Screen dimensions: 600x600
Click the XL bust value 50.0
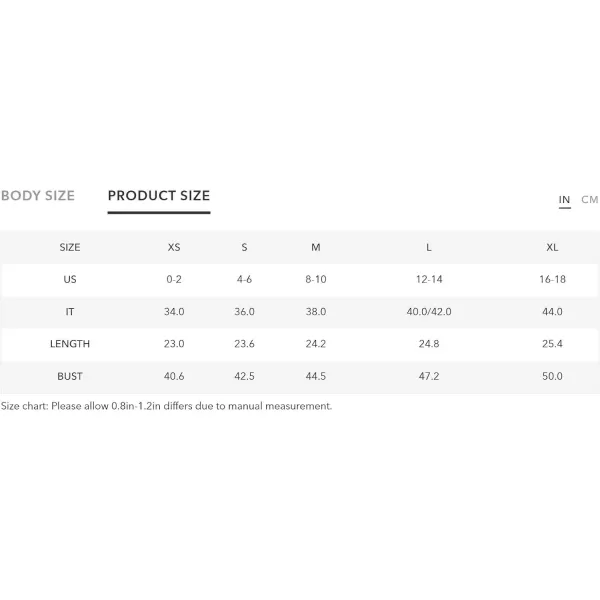point(552,376)
